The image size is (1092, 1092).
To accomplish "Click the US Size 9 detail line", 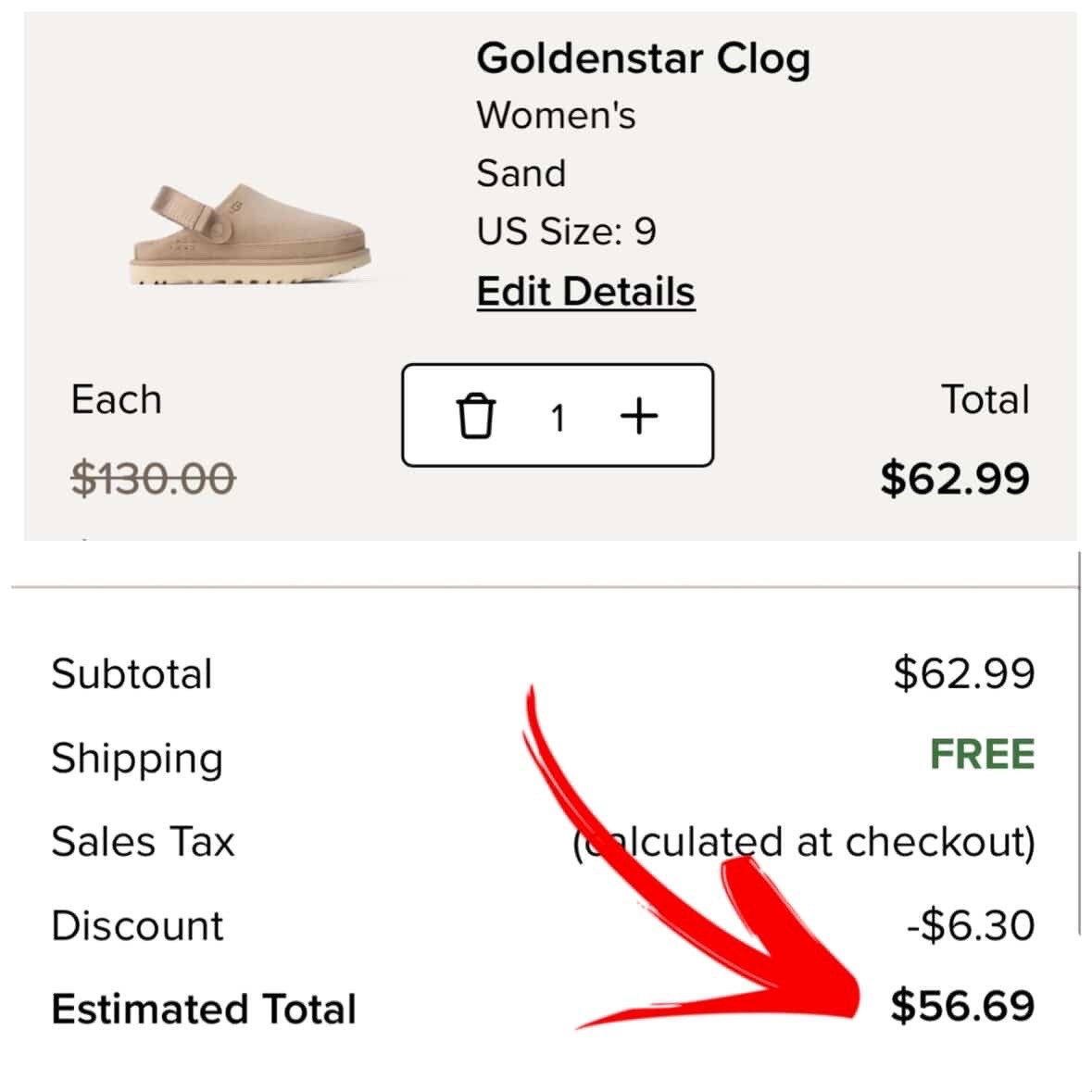I will (x=567, y=232).
